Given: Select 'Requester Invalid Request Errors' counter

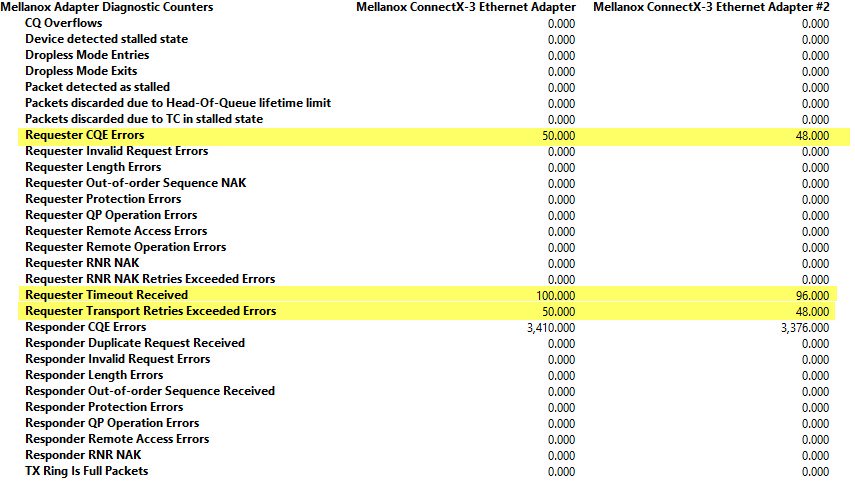Looking at the screenshot, I should [x=117, y=151].
